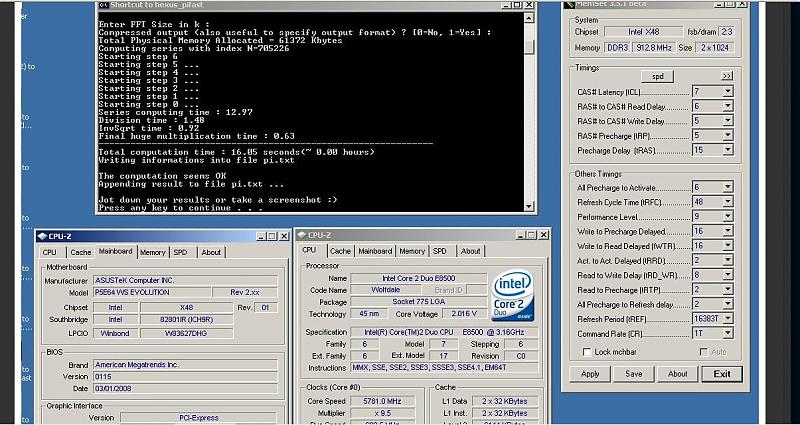
Task: Open Act. to Act. Delayed (tRRD) dropdown
Action: click(x=728, y=260)
